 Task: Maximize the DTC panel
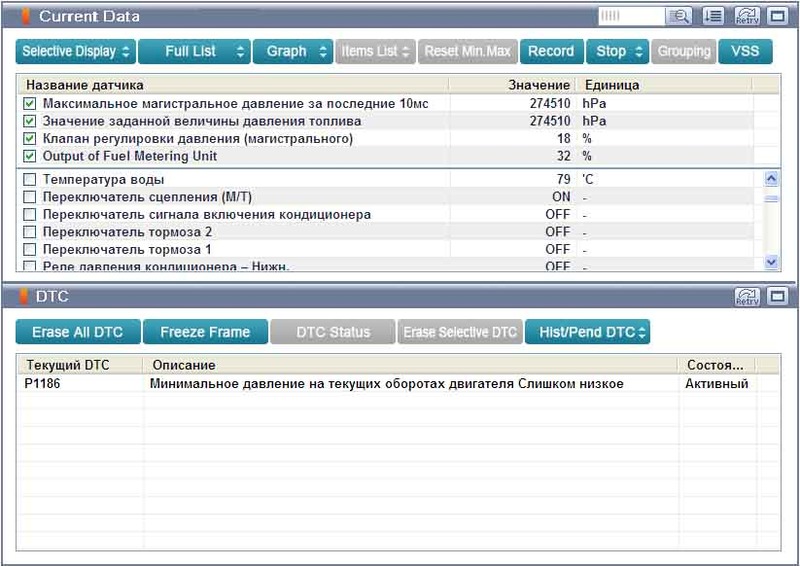(778, 297)
